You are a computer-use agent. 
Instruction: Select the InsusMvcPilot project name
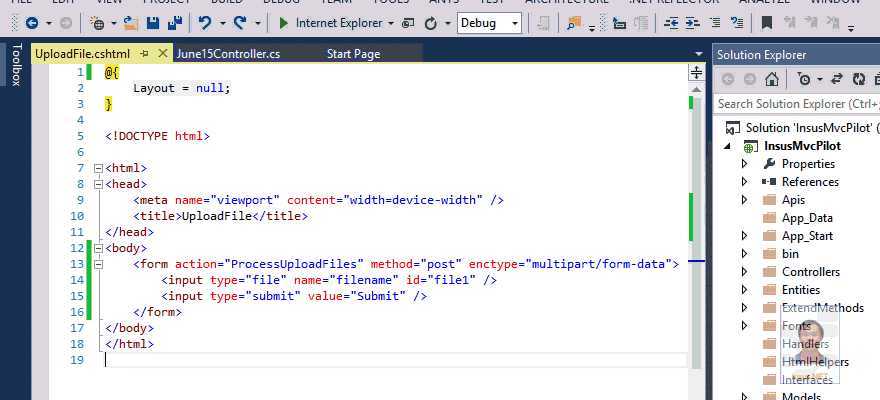[x=803, y=146]
